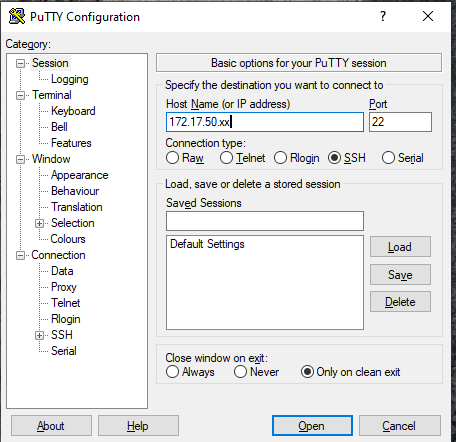
Task: Open the Colours settings panel
Action: click(x=68, y=239)
